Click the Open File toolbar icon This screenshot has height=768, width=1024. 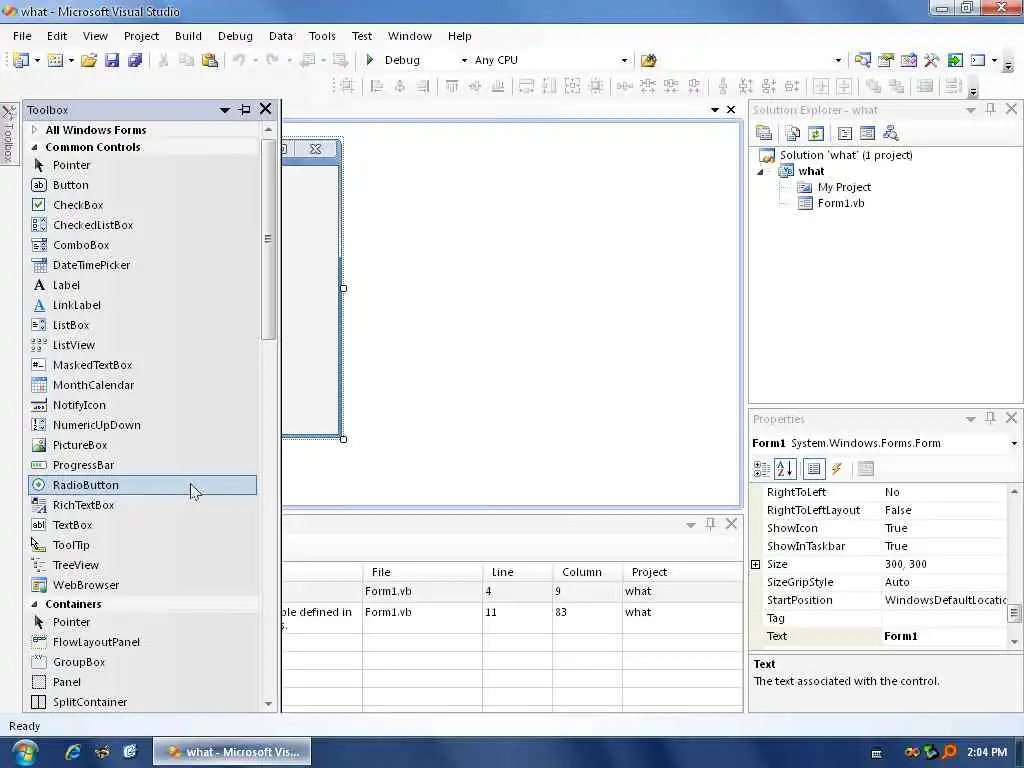pyautogui.click(x=89, y=60)
